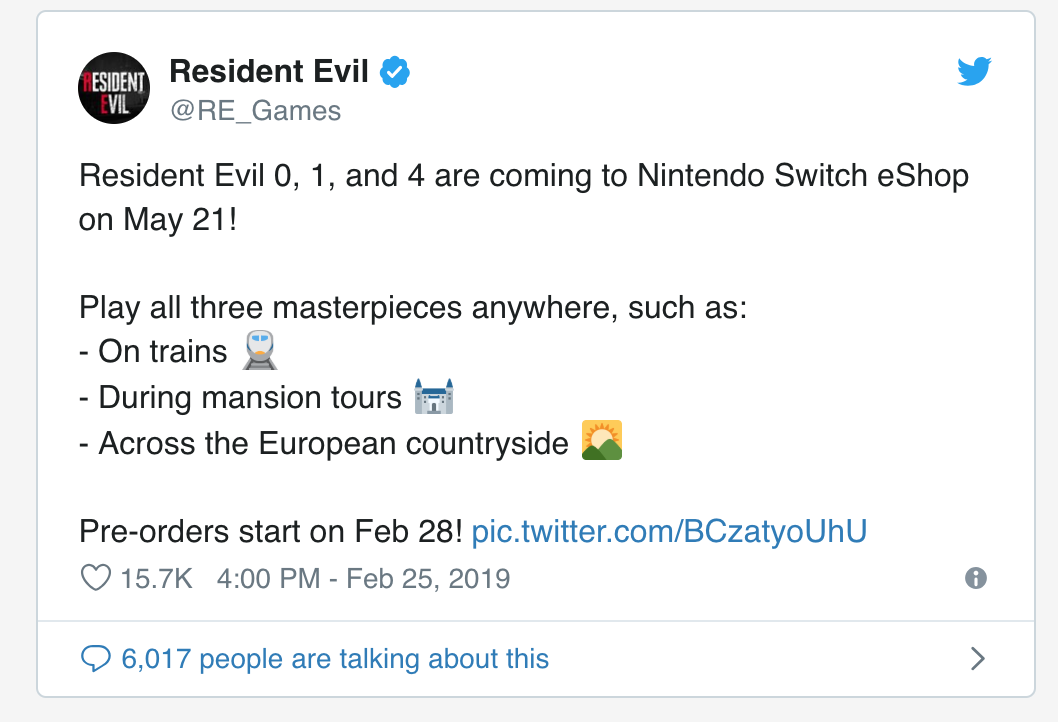Click the sunrise countryside emoji
This screenshot has height=722, width=1058.
tap(602, 441)
